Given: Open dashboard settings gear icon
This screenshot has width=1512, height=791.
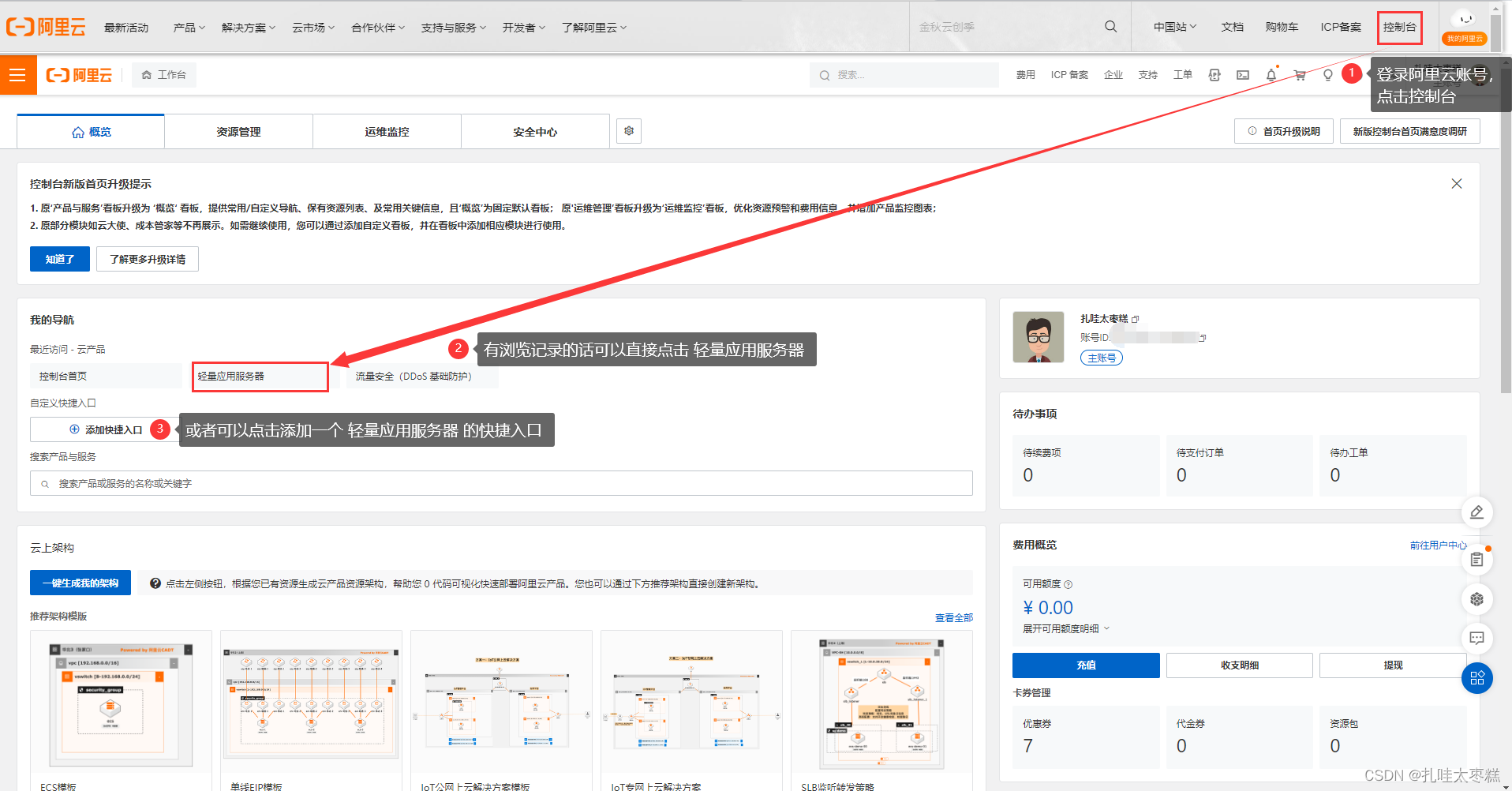Looking at the screenshot, I should 629,131.
